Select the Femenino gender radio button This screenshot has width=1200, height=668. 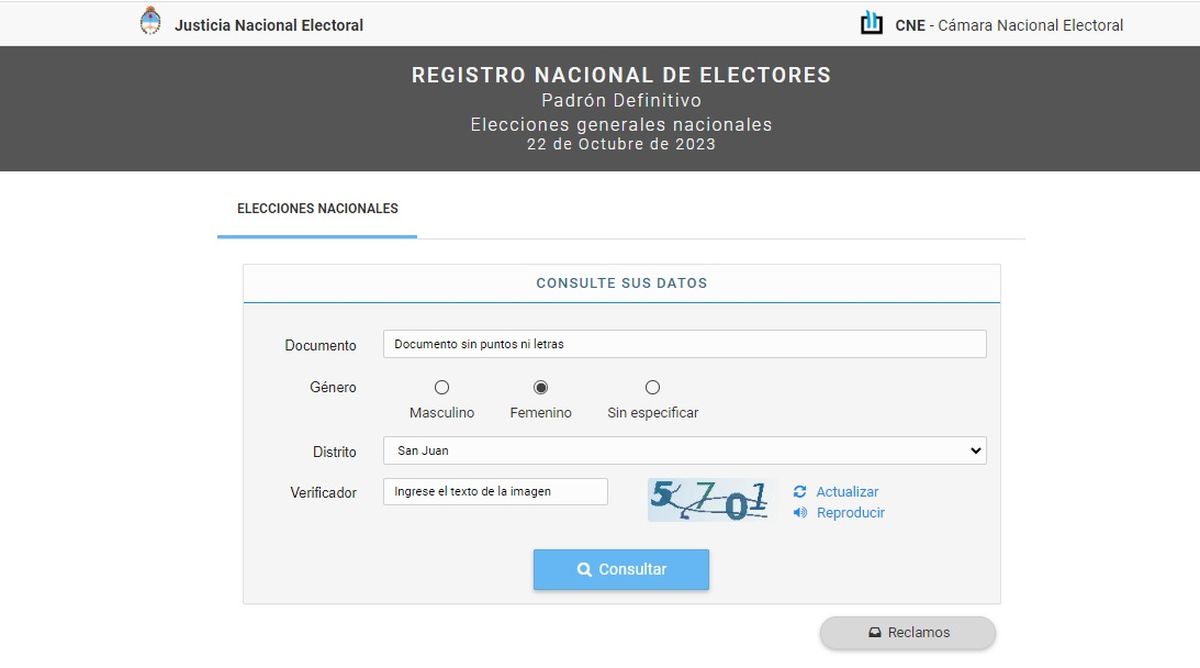point(541,388)
